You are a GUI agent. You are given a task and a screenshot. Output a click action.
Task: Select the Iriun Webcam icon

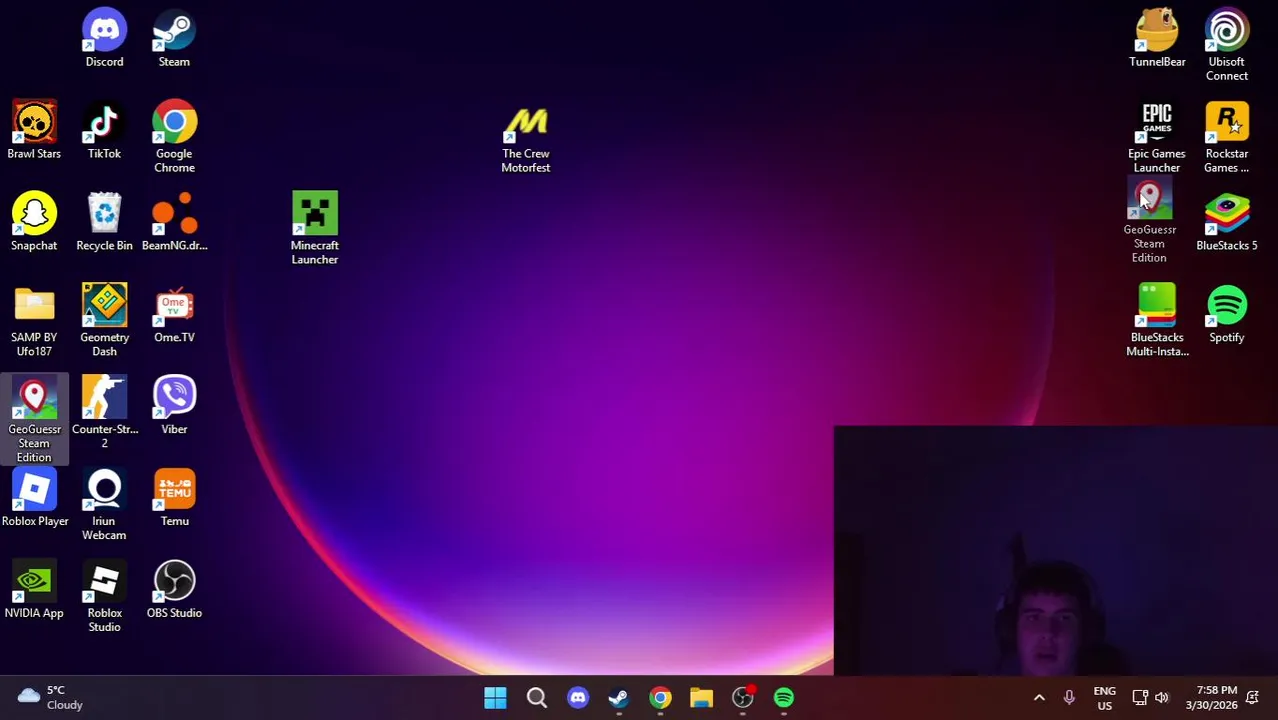104,505
